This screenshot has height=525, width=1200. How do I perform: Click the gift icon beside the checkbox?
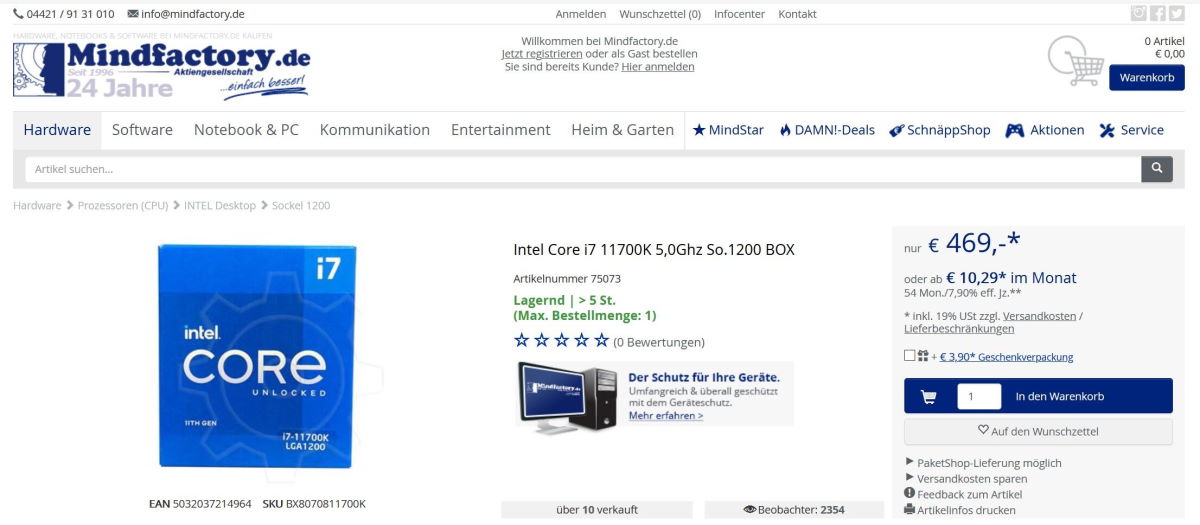(x=922, y=356)
